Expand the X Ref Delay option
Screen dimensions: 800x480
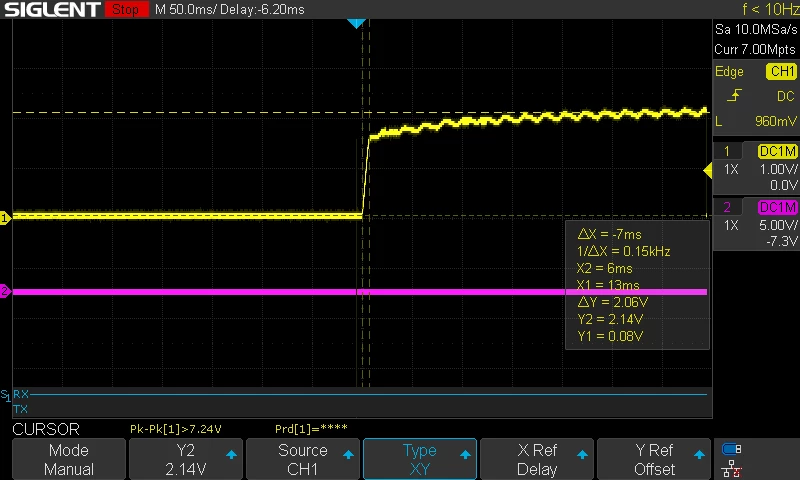[x=537, y=459]
